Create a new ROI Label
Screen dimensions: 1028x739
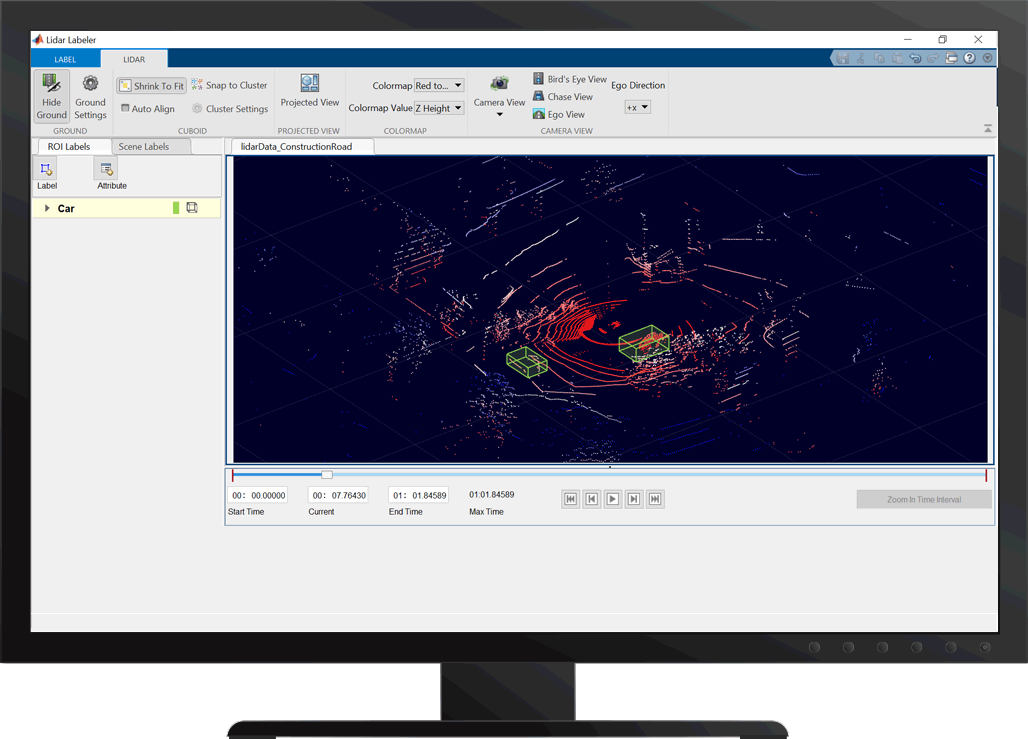tap(45, 173)
